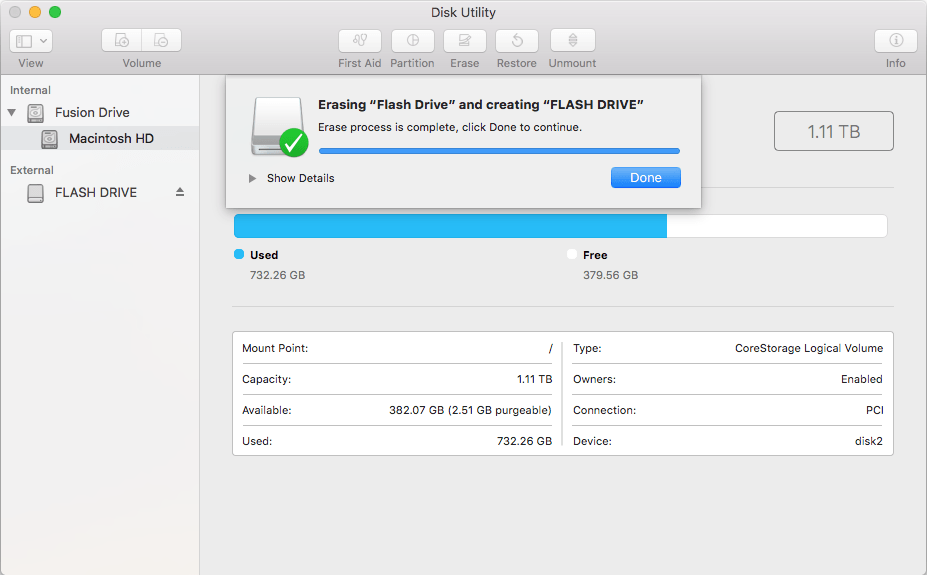Click the Fusion Drive disk icon

pos(35,112)
